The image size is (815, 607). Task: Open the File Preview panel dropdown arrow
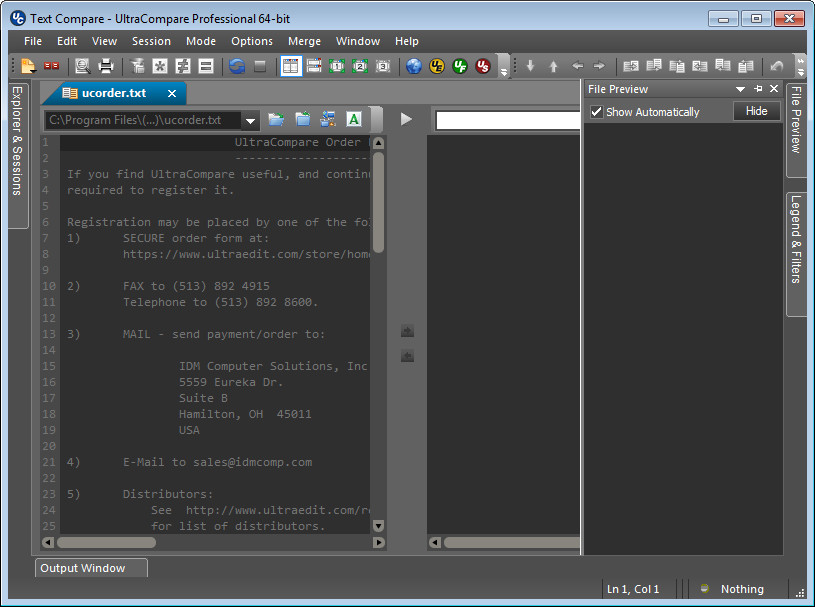[740, 89]
